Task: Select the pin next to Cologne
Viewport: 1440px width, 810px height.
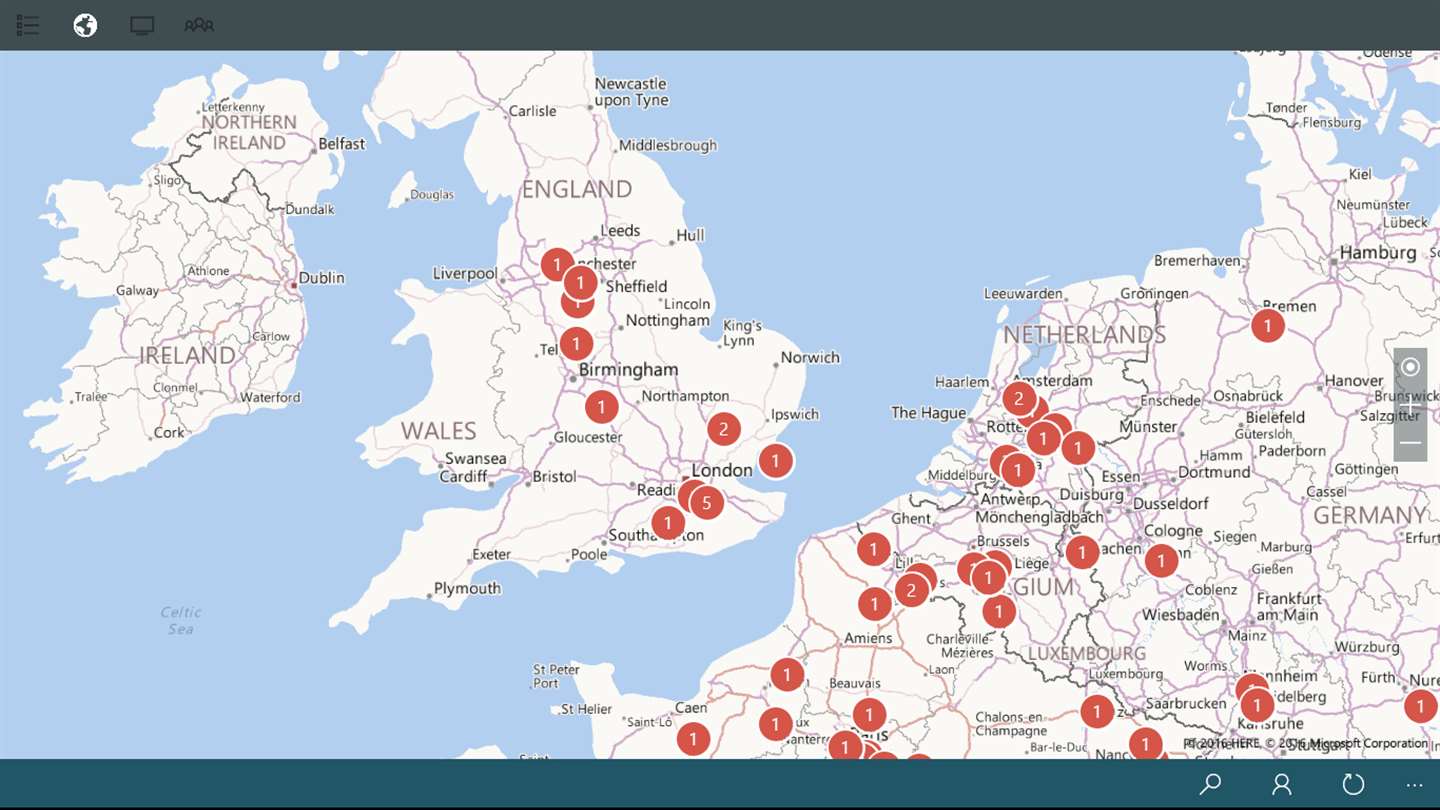Action: [x=1161, y=561]
